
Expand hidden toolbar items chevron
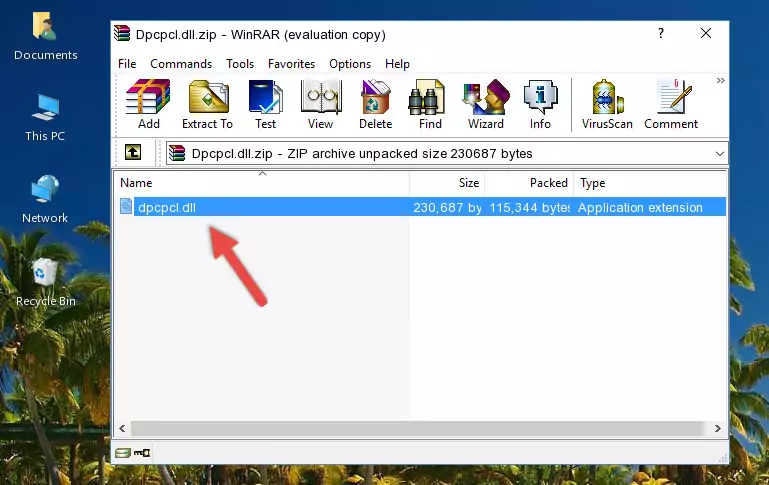[720, 80]
